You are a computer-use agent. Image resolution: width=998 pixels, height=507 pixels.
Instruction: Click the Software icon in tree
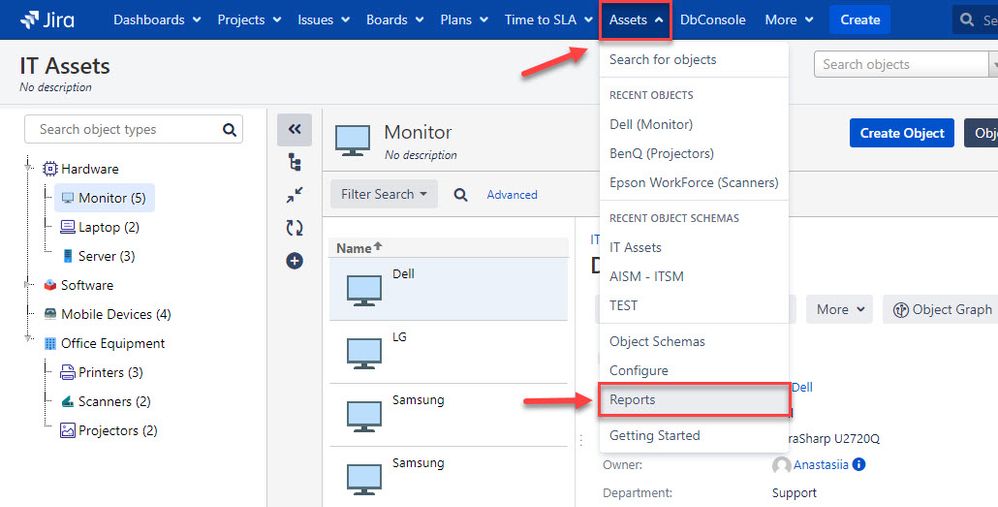pyautogui.click(x=50, y=285)
